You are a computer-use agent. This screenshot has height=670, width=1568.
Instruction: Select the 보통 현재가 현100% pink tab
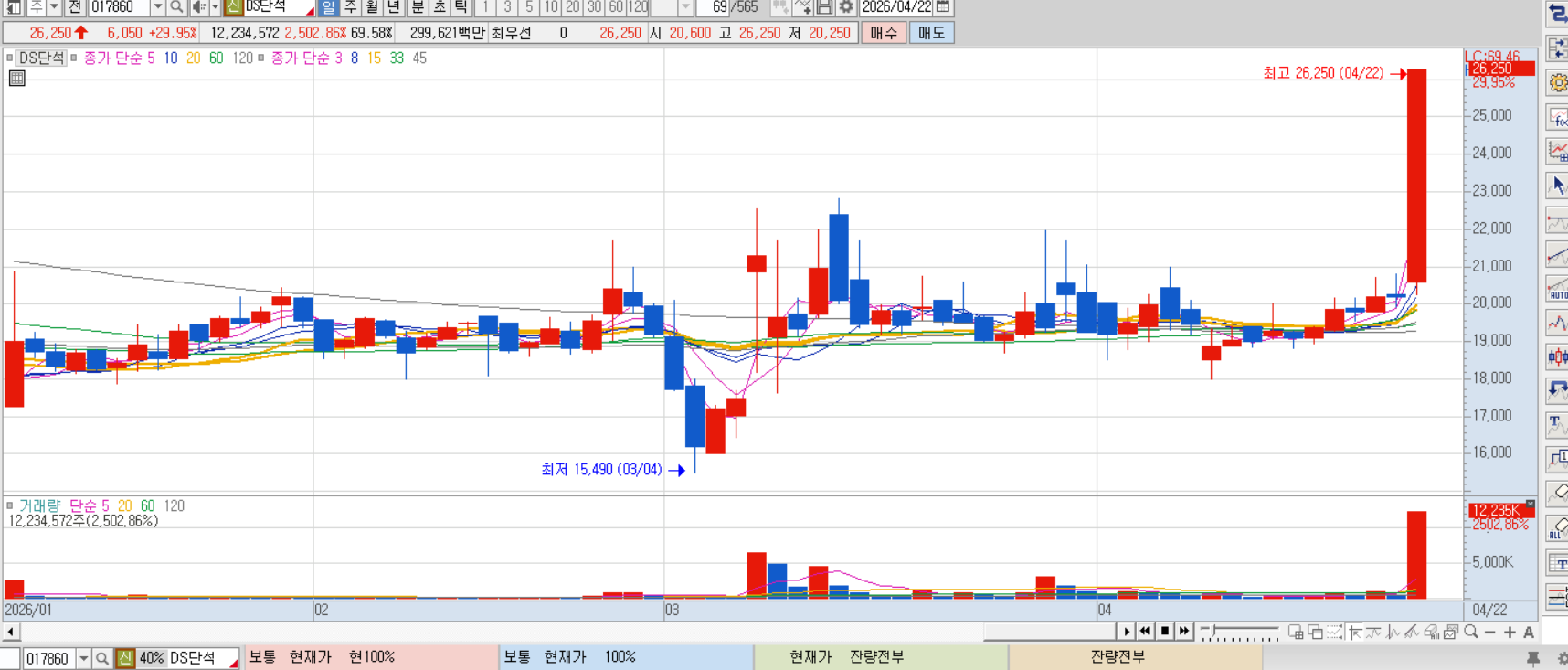[x=371, y=657]
